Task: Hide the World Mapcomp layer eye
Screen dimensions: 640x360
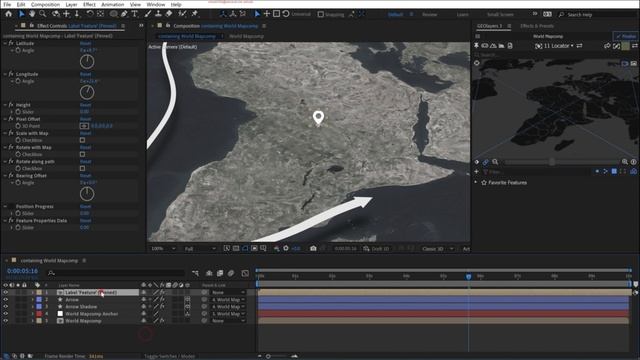Action: point(5,321)
